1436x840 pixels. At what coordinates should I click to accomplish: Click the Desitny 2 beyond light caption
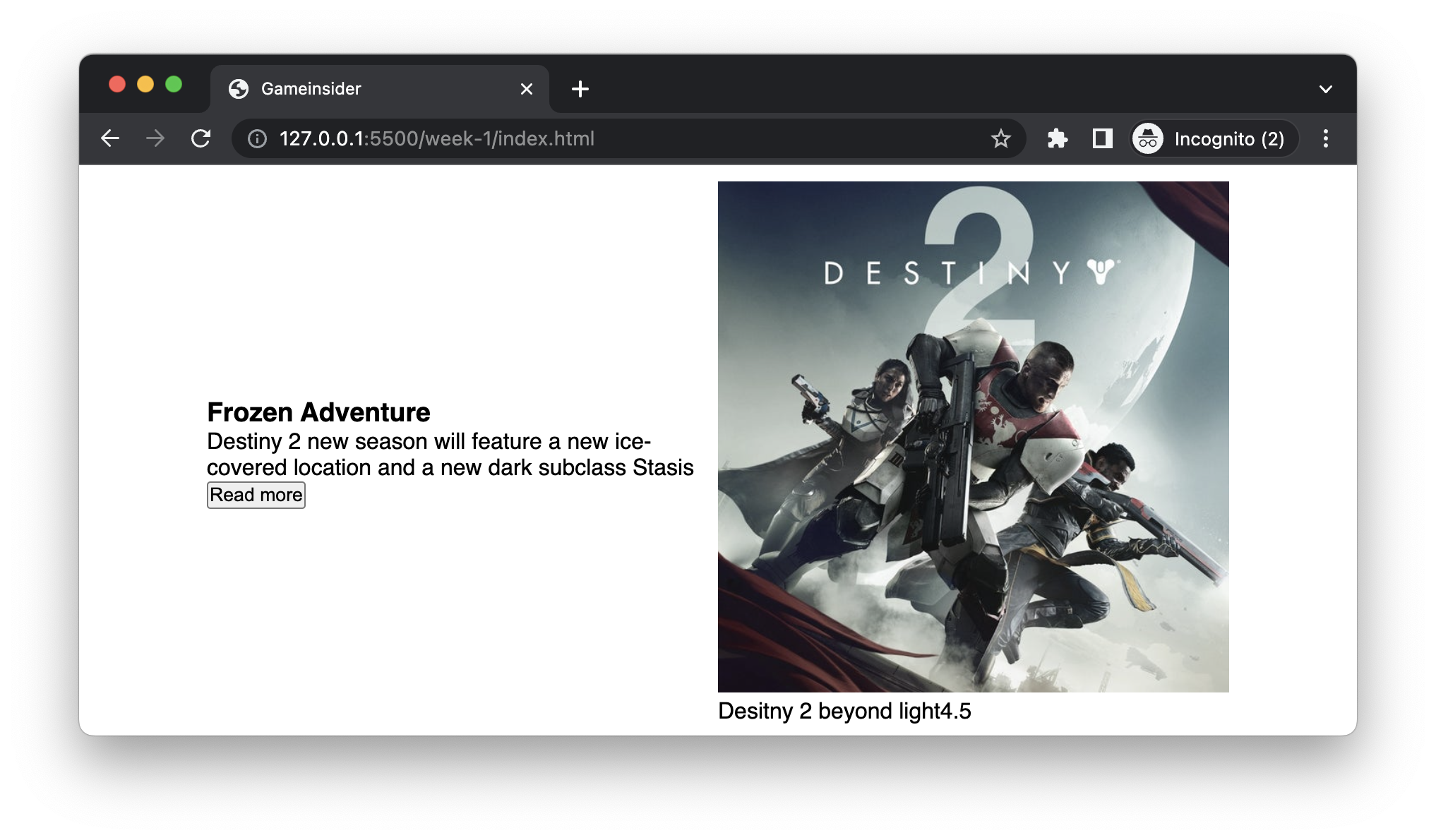(844, 711)
